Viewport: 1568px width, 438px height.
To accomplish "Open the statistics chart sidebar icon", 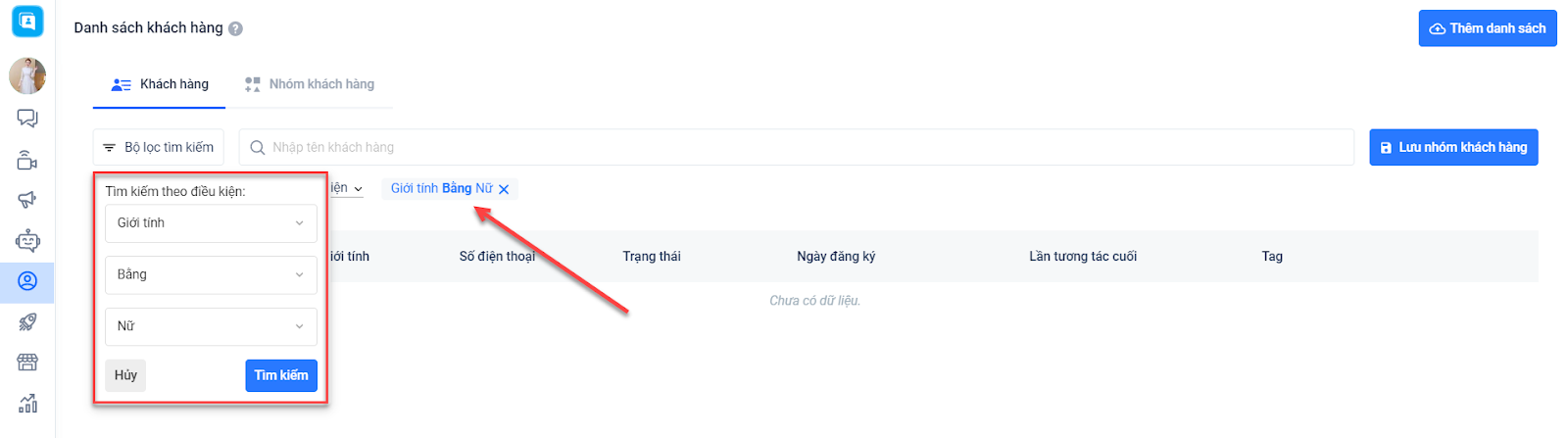I will (x=27, y=403).
